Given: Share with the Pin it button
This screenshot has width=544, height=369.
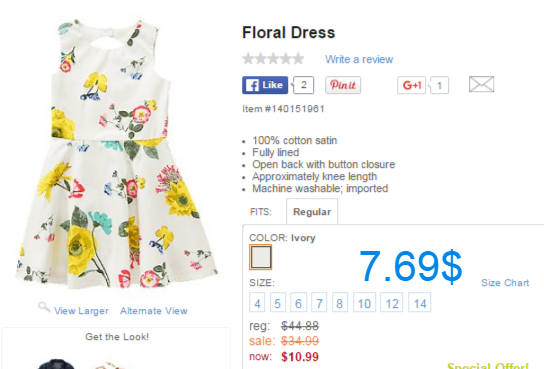Looking at the screenshot, I should (x=343, y=85).
